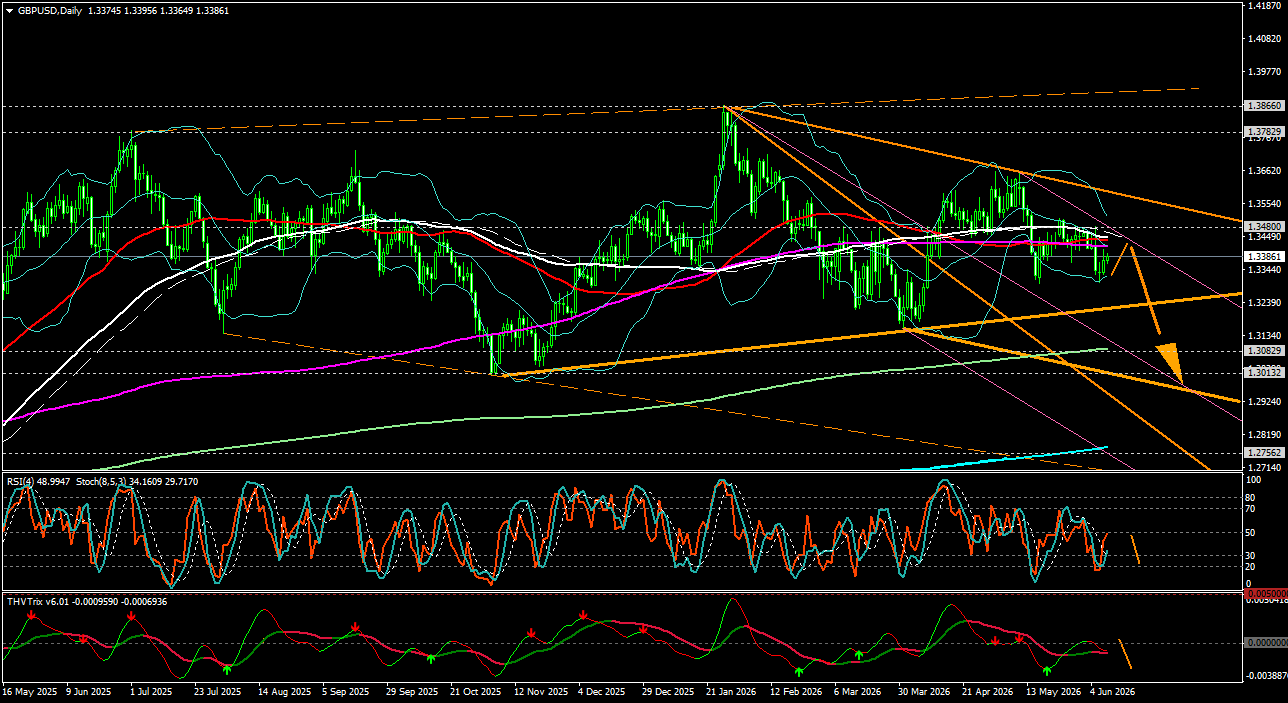Click the 13 May 2026 date label
This screenshot has width=1288, height=703.
click(1053, 691)
